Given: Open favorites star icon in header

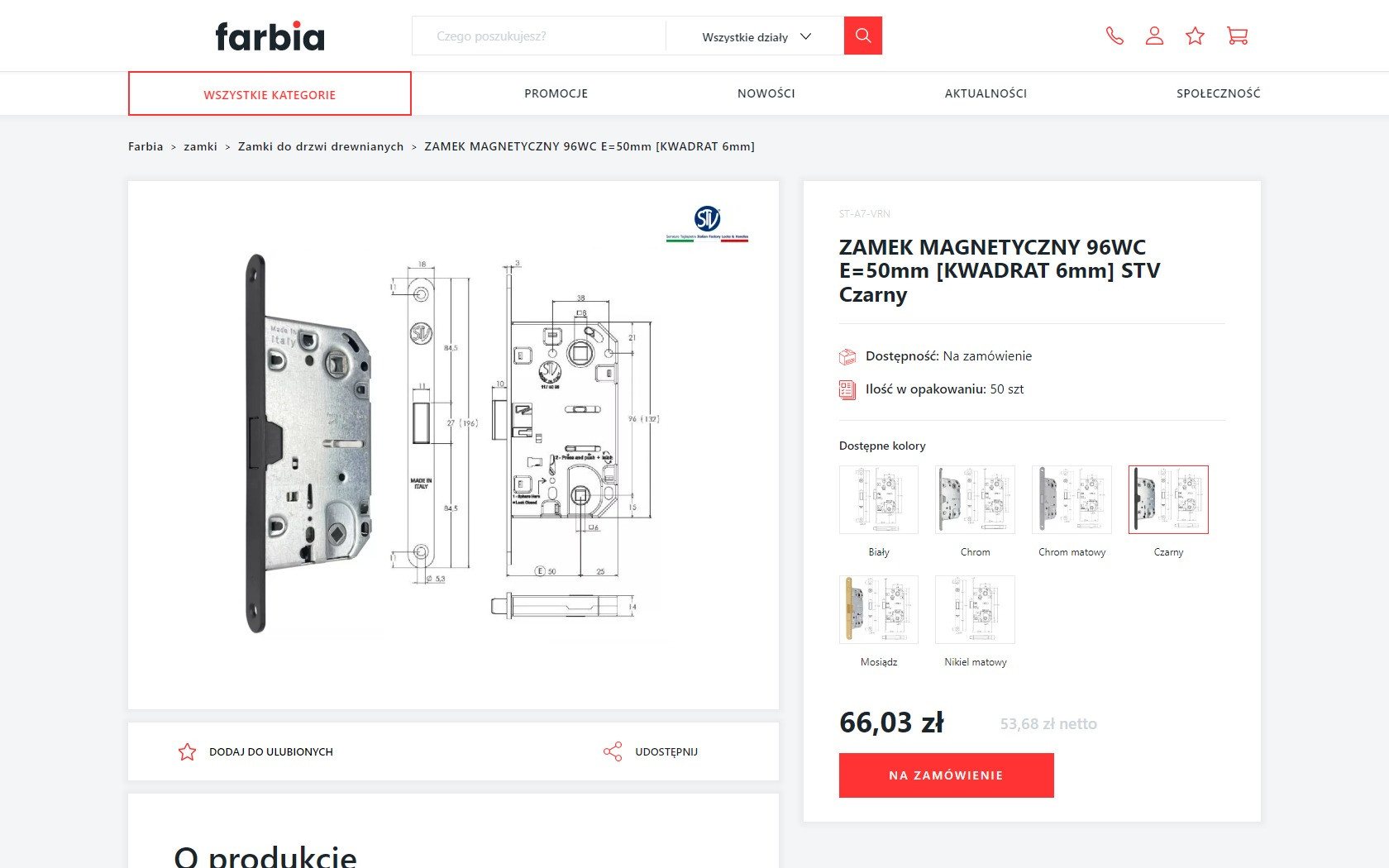Looking at the screenshot, I should tap(1195, 36).
